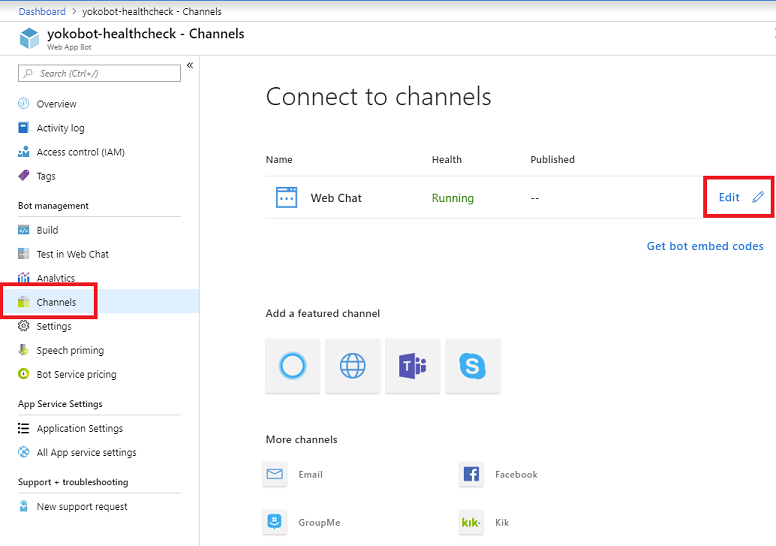Click the Facebook channel label
Viewport: 776px width, 546px height.
[516, 474]
